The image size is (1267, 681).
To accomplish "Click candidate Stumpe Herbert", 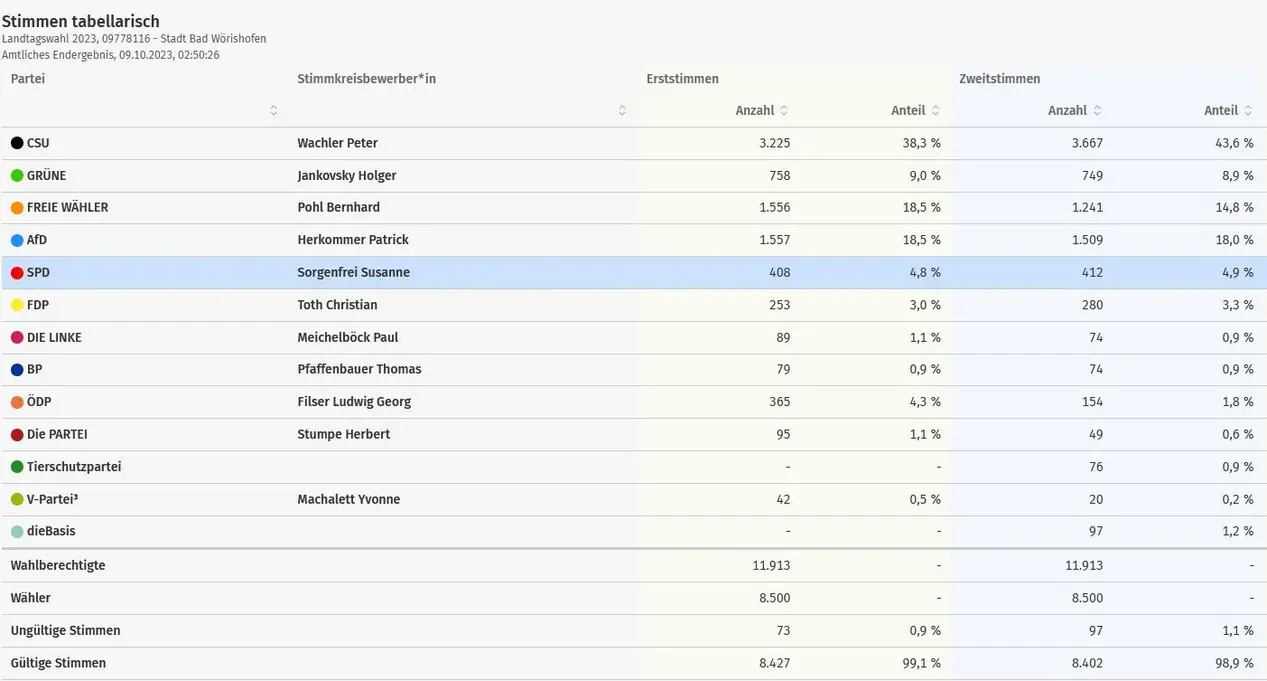I will point(344,435).
